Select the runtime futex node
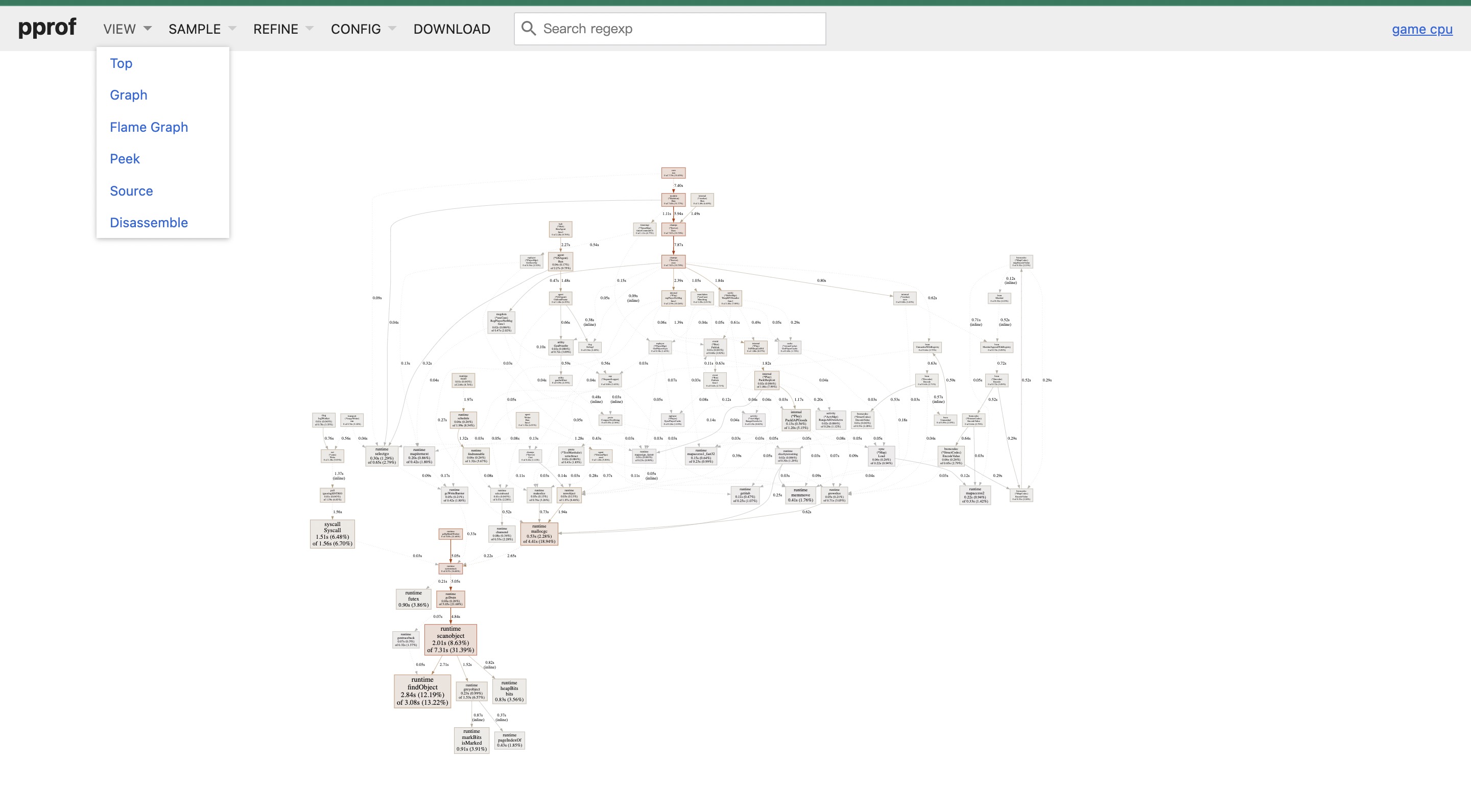The width and height of the screenshot is (1471, 812). tap(413, 599)
